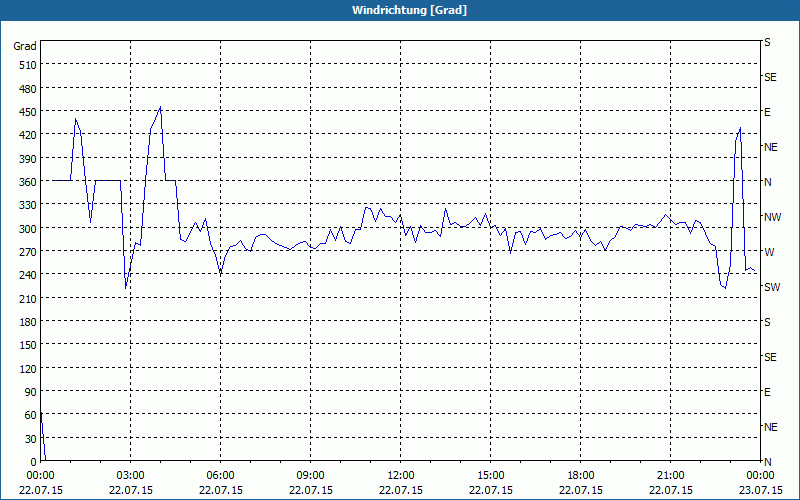Click the "W" compass label
This screenshot has height=500, width=800.
tap(769, 252)
